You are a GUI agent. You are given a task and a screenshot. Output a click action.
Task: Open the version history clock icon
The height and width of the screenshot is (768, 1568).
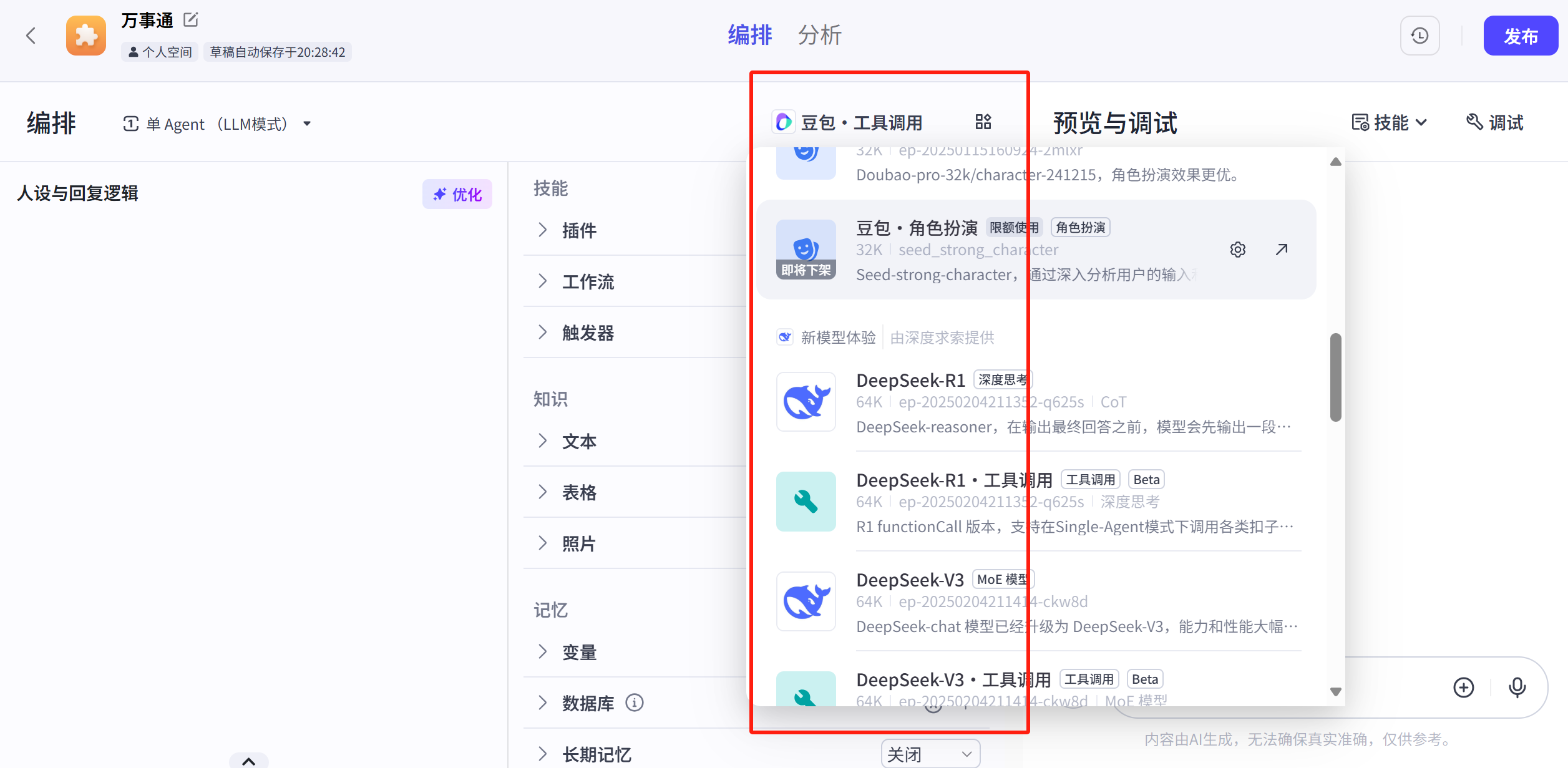point(1419,36)
